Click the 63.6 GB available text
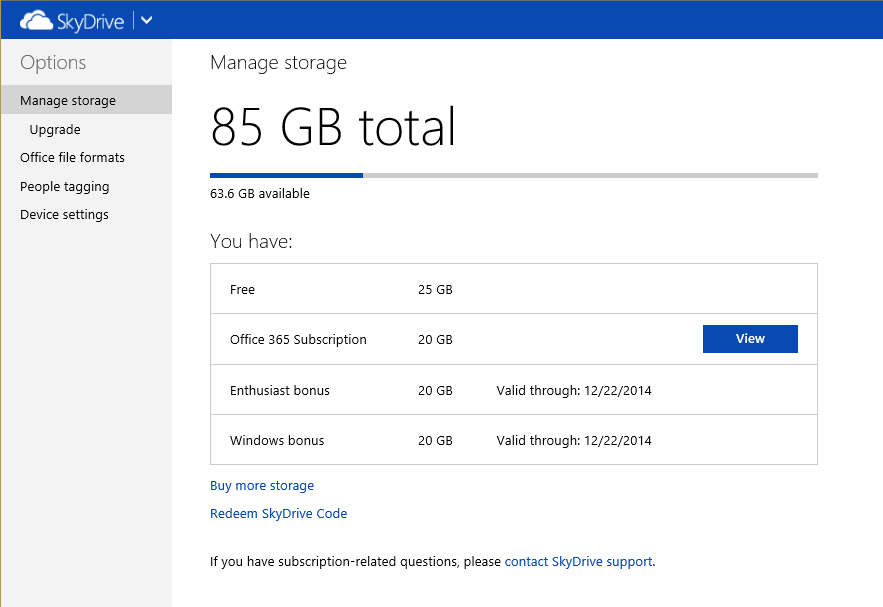 [x=260, y=194]
